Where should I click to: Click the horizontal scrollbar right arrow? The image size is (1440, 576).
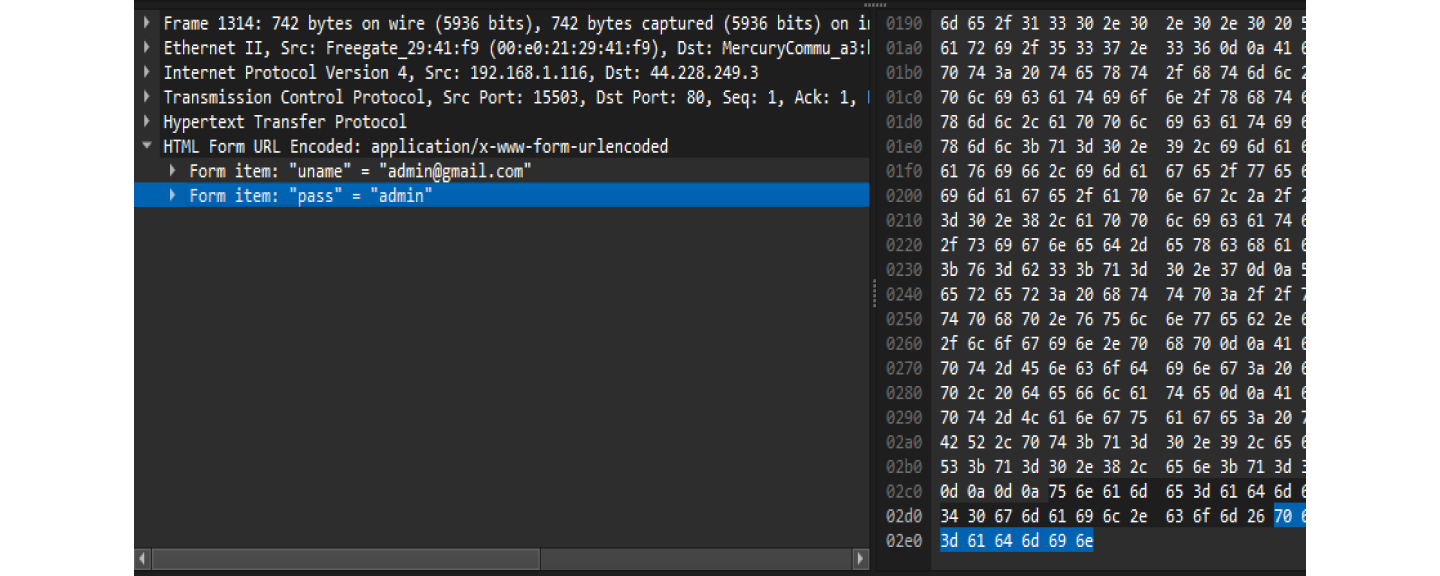pos(861,558)
